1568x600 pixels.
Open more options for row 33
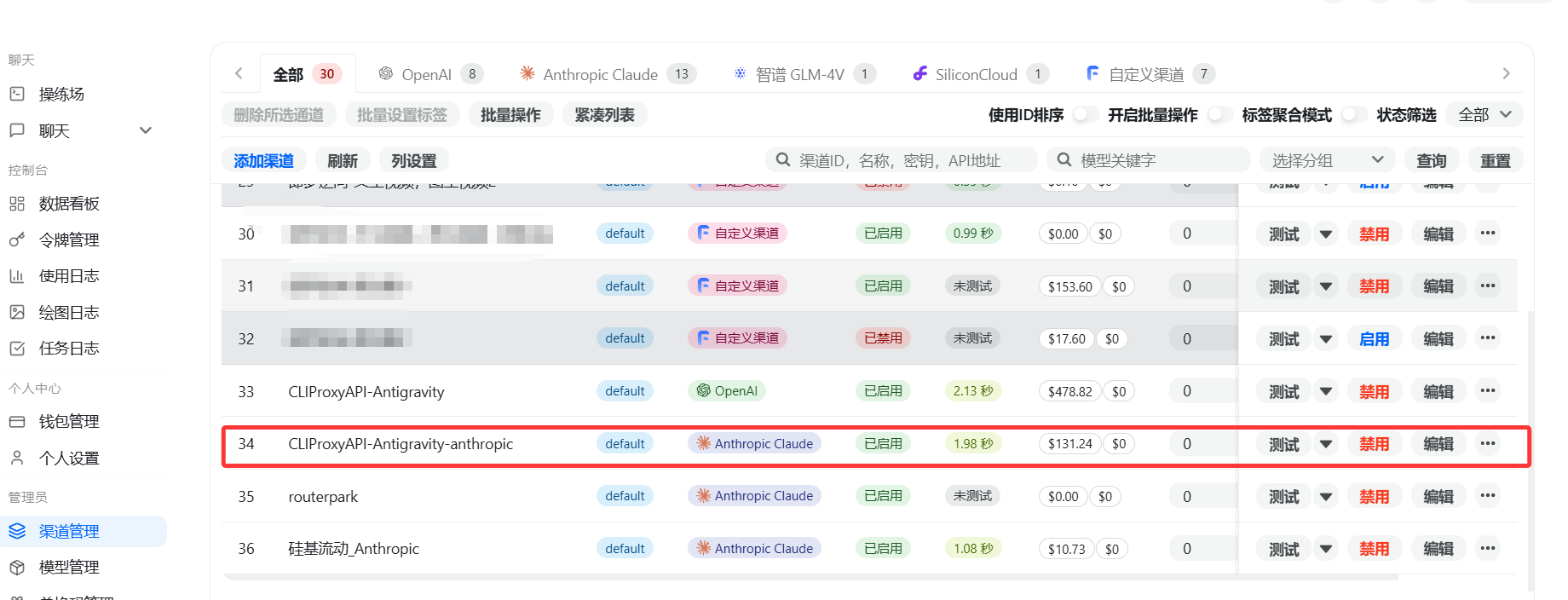tap(1488, 390)
